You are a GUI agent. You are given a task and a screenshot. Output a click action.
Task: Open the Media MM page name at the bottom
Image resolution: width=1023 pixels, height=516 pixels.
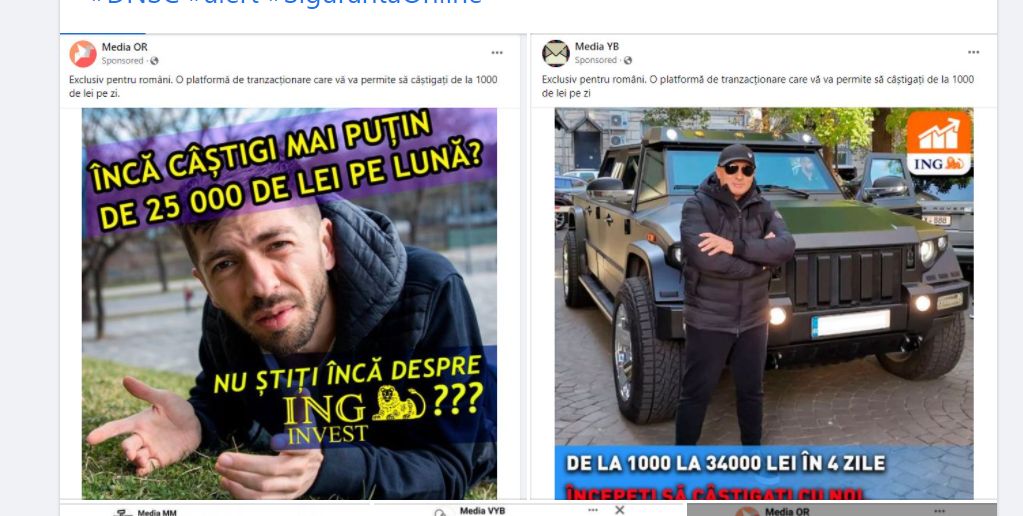click(157, 513)
